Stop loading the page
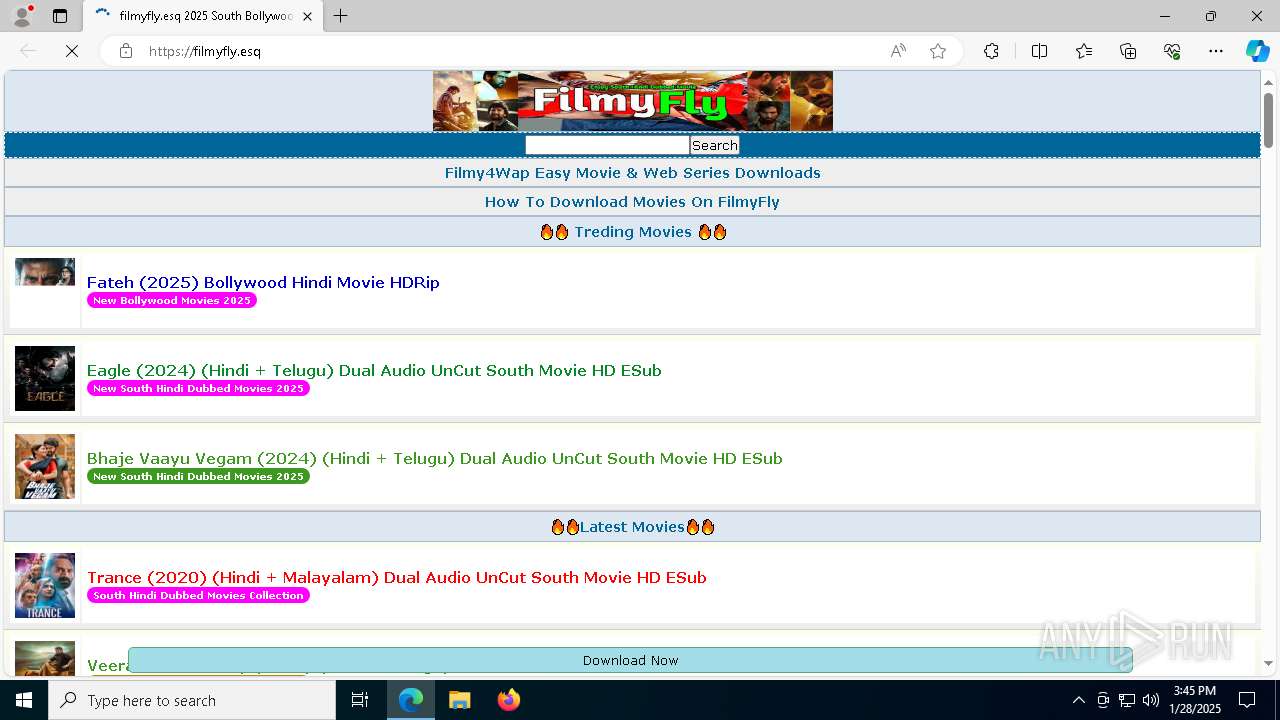1280x720 pixels. point(72,51)
